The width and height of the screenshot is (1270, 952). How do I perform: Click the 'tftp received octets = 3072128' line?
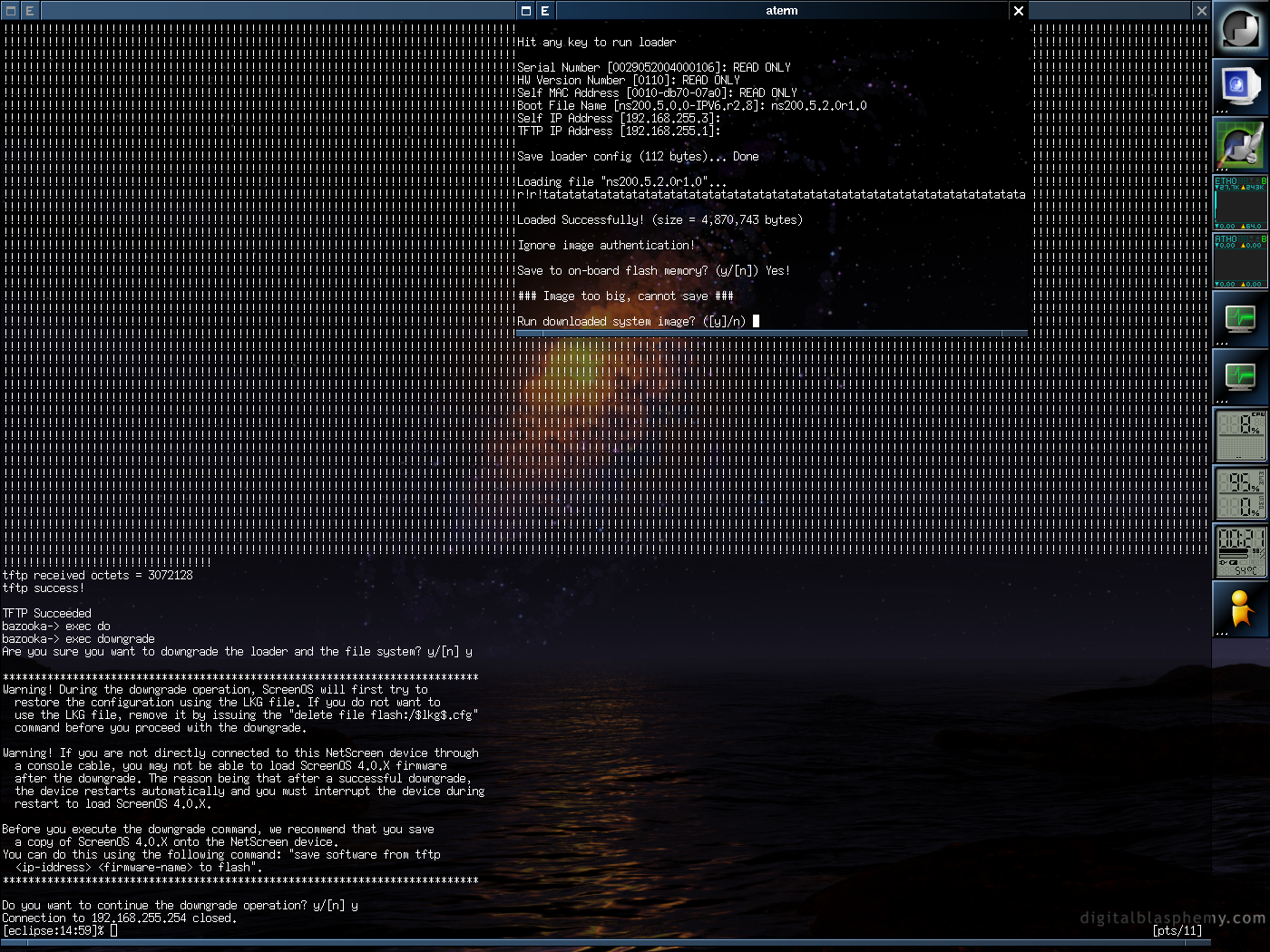pyautogui.click(x=97, y=576)
